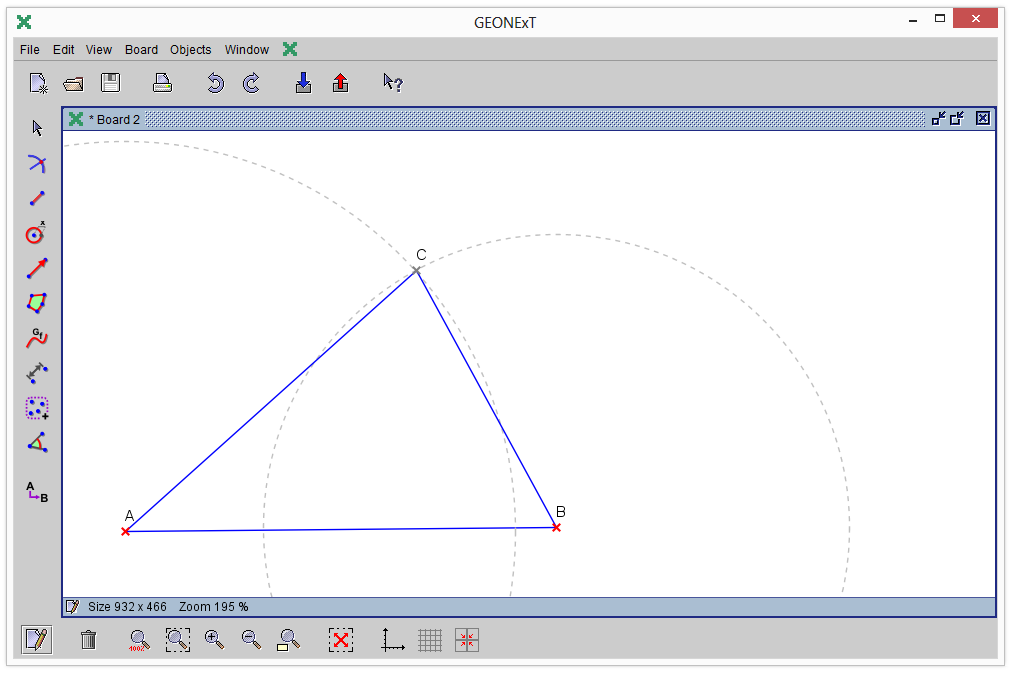Minimize the Board 2 inner window
Viewport: 1012px width, 673px height.
[938, 118]
